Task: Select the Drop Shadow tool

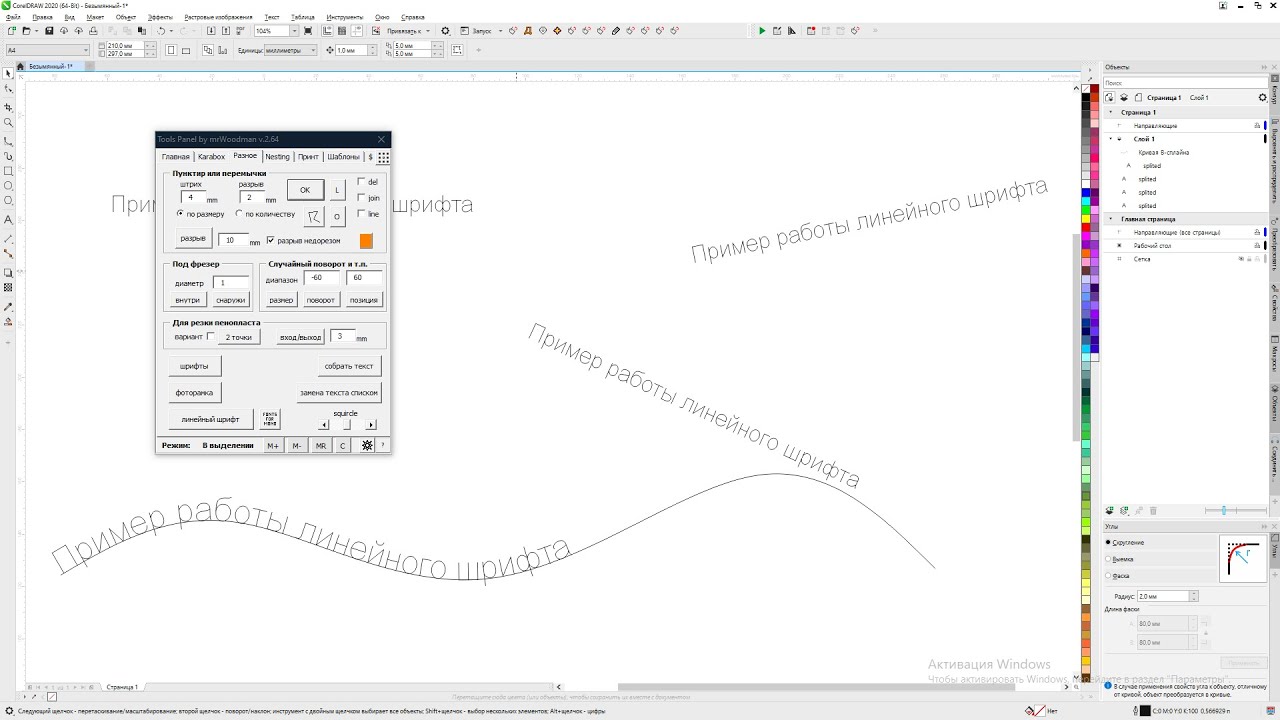Action: coord(8,272)
